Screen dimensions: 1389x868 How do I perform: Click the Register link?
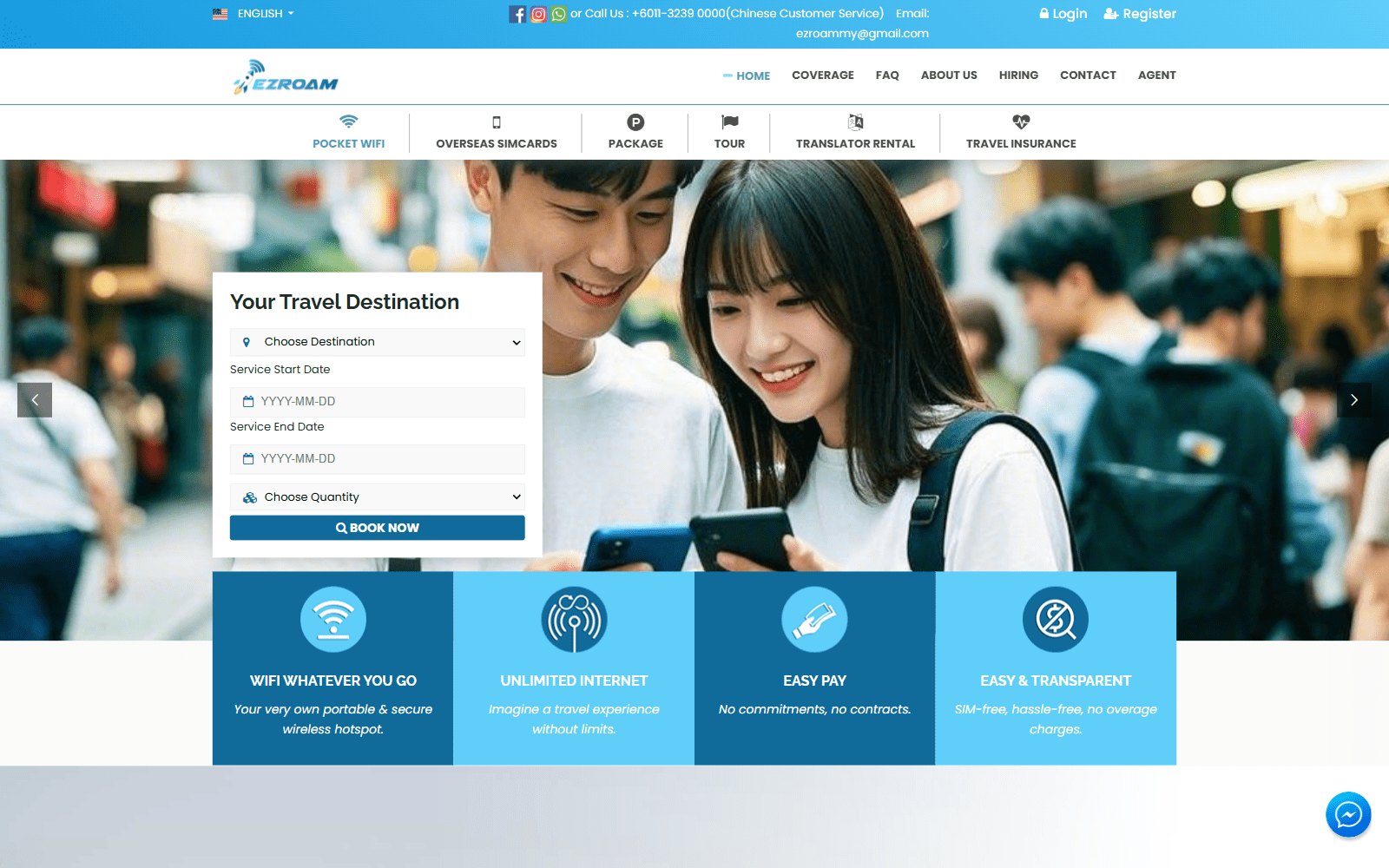(x=1140, y=14)
